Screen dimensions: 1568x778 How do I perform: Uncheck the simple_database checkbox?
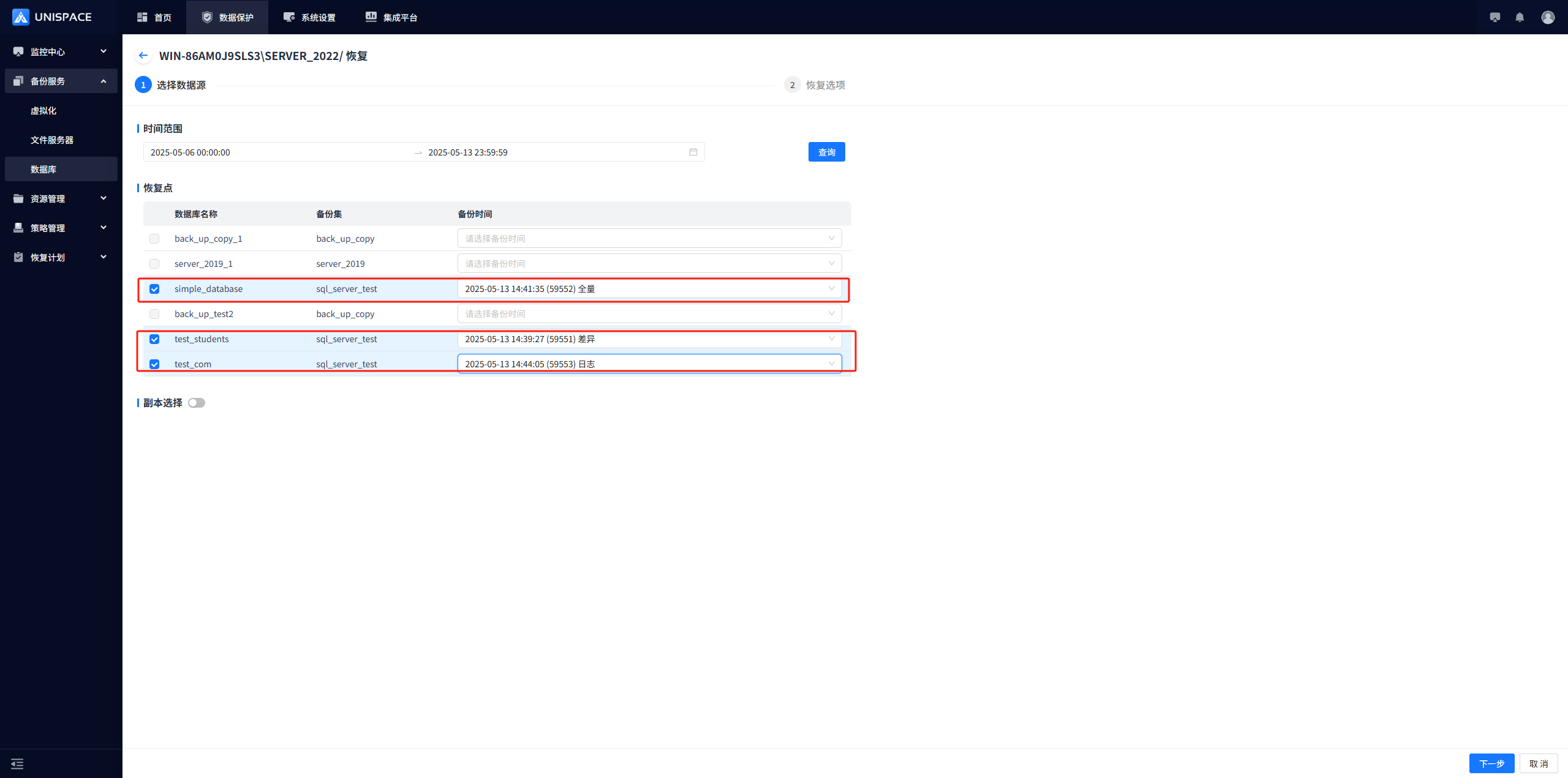(x=154, y=289)
